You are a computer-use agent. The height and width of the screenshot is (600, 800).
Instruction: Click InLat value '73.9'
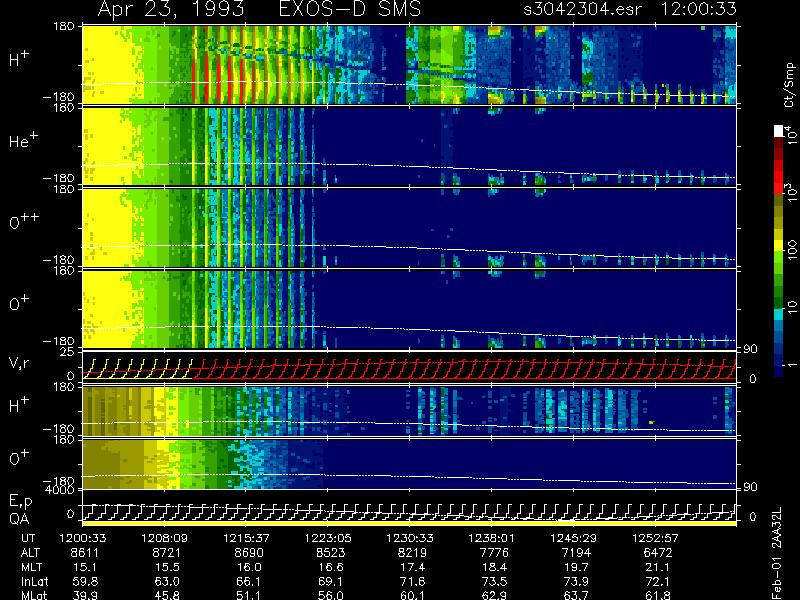point(576,581)
